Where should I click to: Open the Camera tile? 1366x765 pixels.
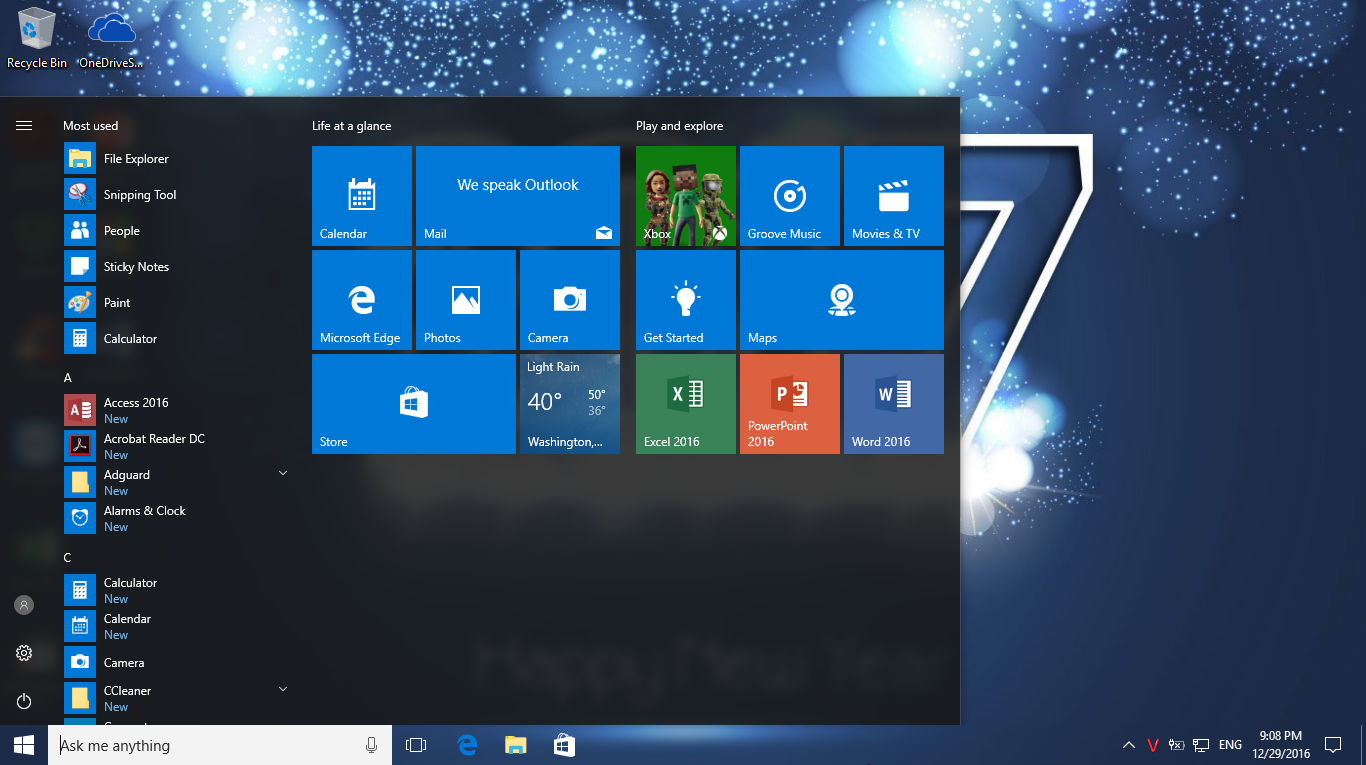click(x=570, y=300)
